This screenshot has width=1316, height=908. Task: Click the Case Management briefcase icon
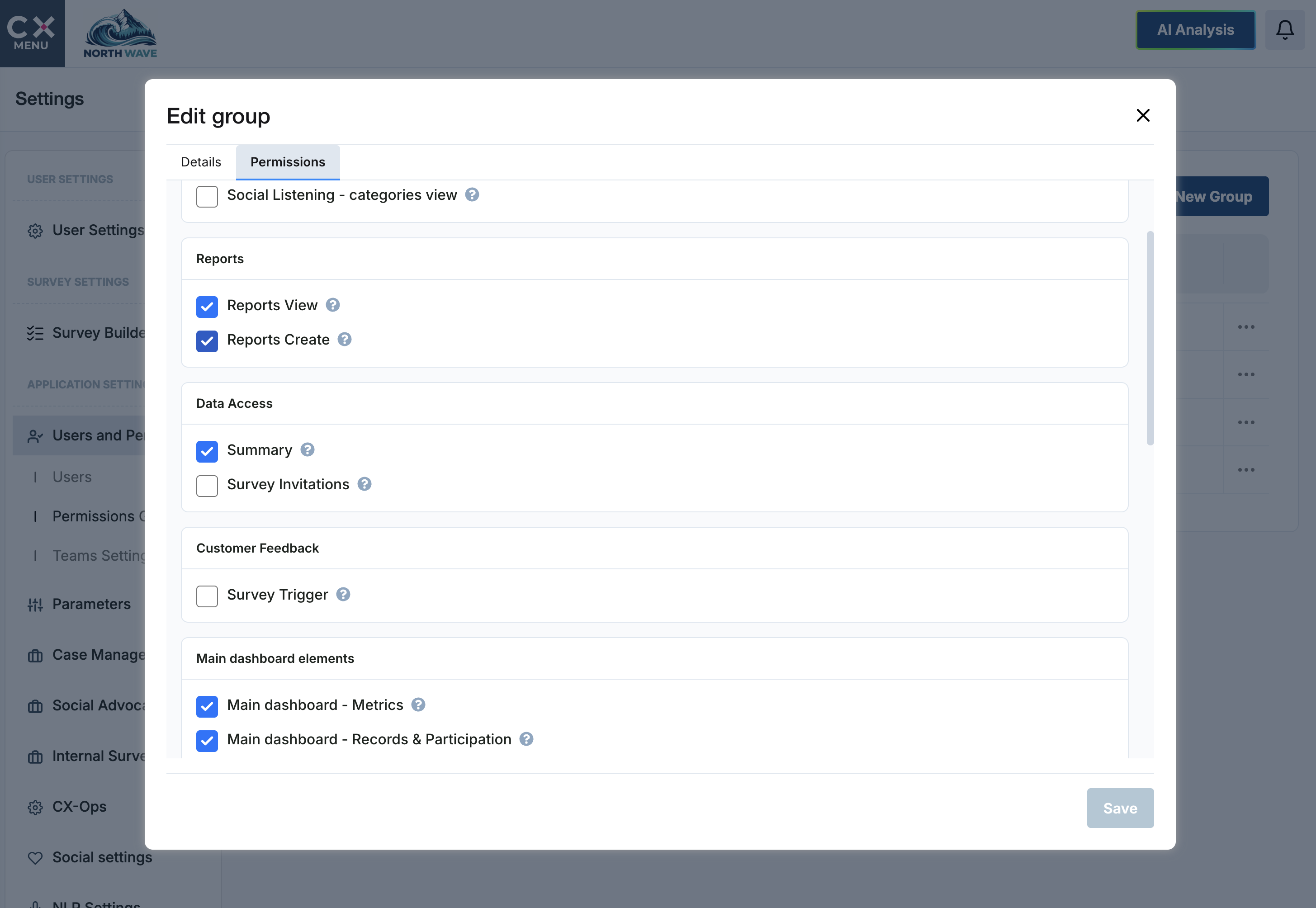[35, 656]
